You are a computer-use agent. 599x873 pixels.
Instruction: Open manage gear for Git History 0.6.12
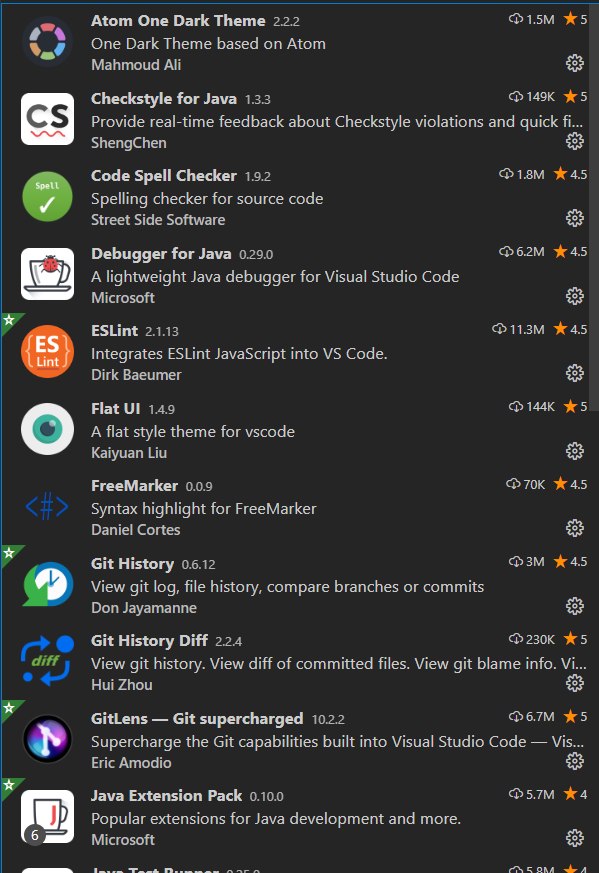point(575,606)
